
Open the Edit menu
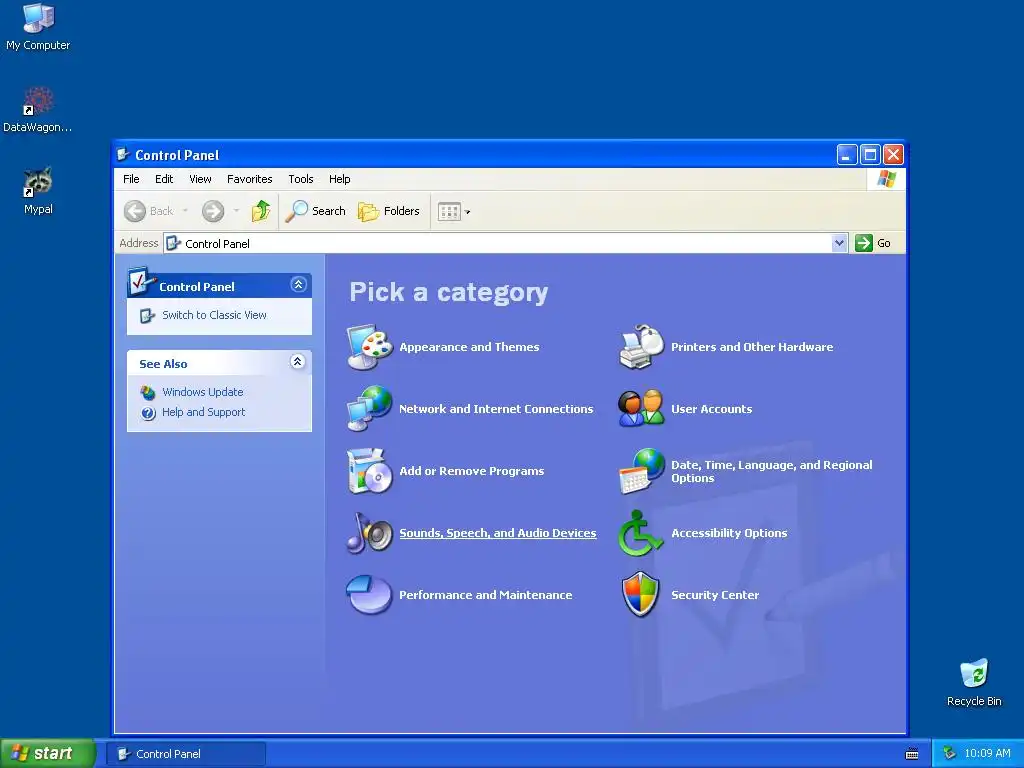coord(164,179)
